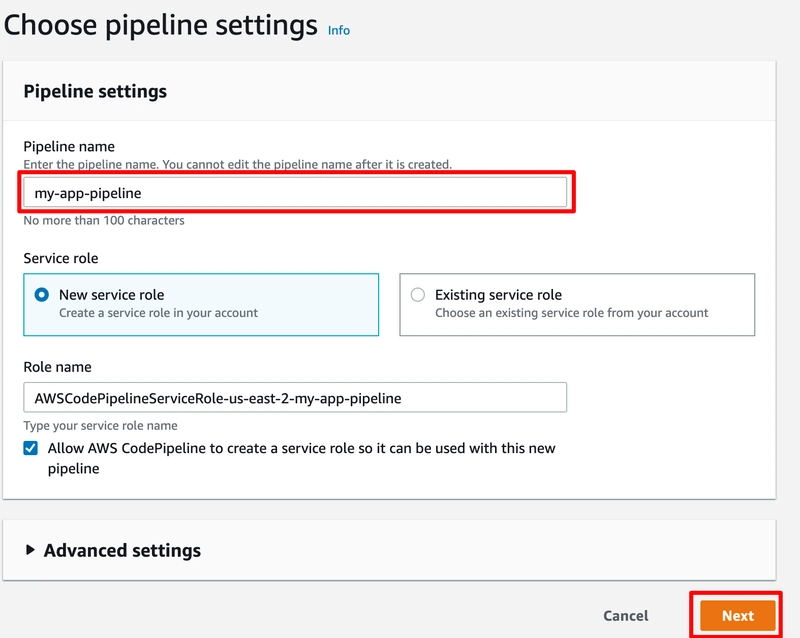Click the Pipeline name input field

(295, 192)
